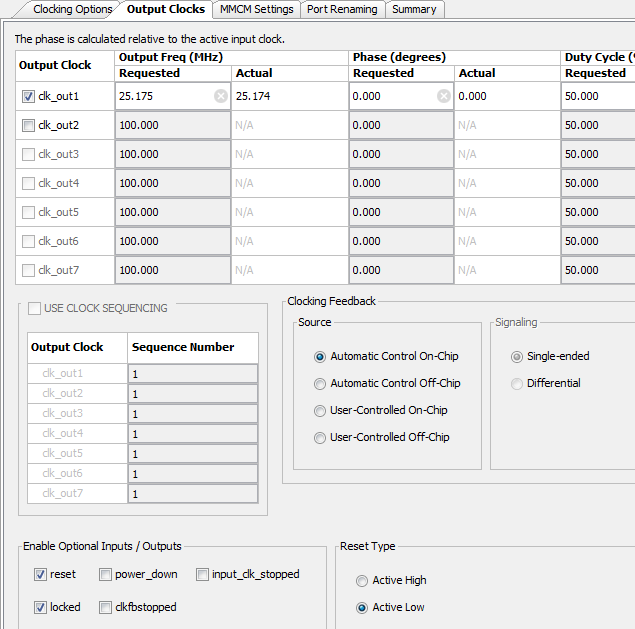Select User-Controlled Off-Chip feedback

pyautogui.click(x=320, y=438)
